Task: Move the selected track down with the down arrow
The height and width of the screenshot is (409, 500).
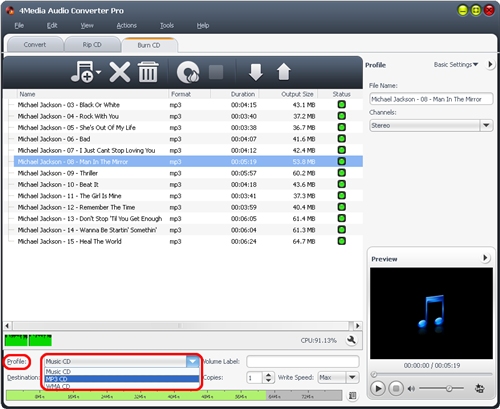Action: [256, 72]
